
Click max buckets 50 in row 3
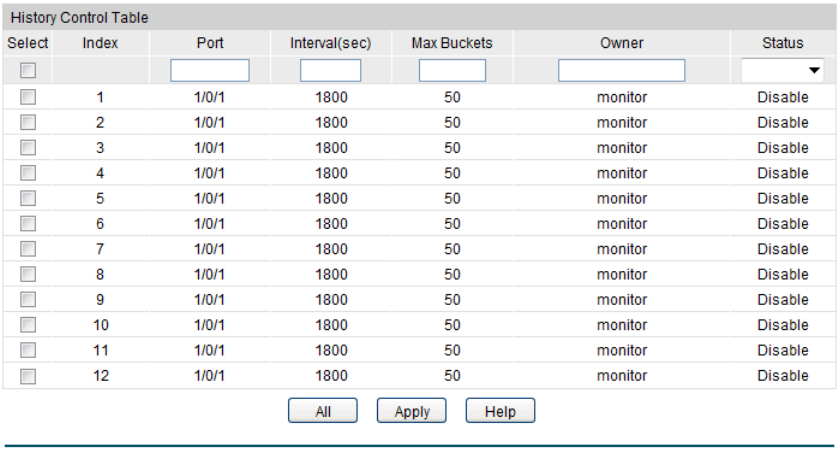452,147
